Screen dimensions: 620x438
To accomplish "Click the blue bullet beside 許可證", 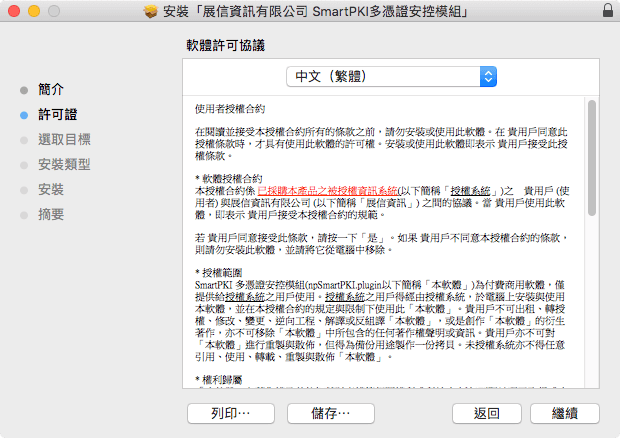I will (x=24, y=115).
